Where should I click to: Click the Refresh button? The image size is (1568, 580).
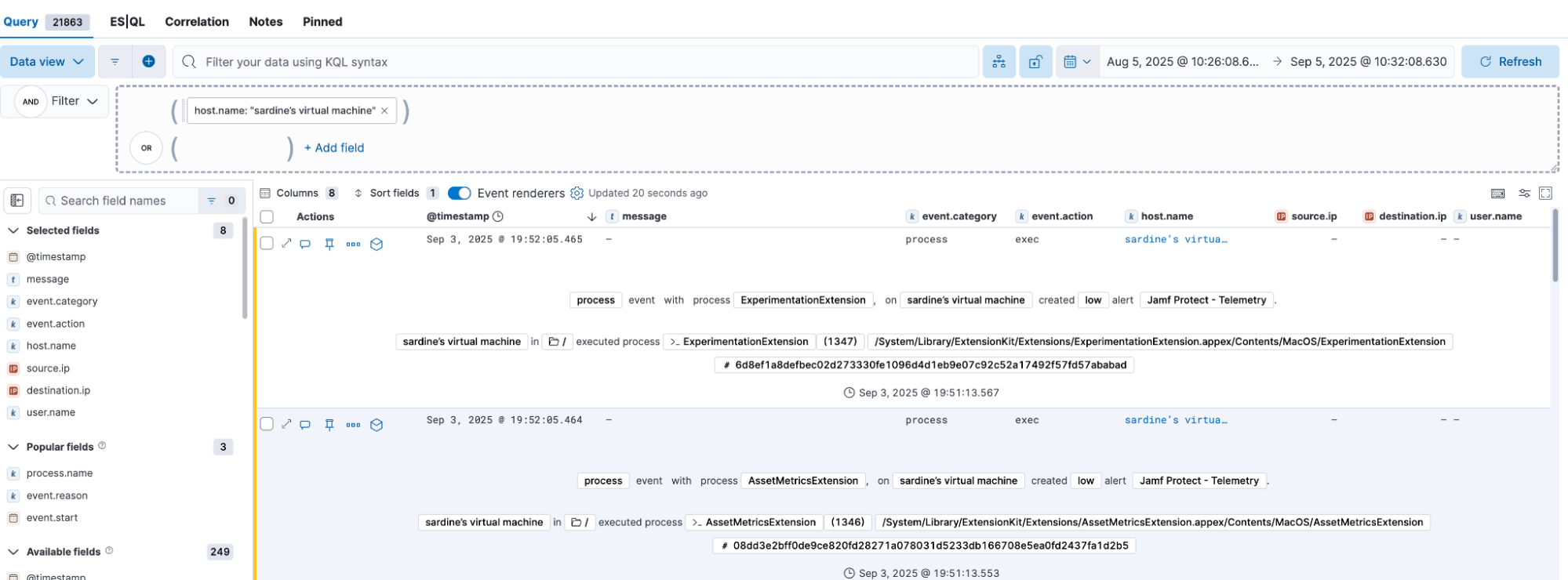[1510, 61]
